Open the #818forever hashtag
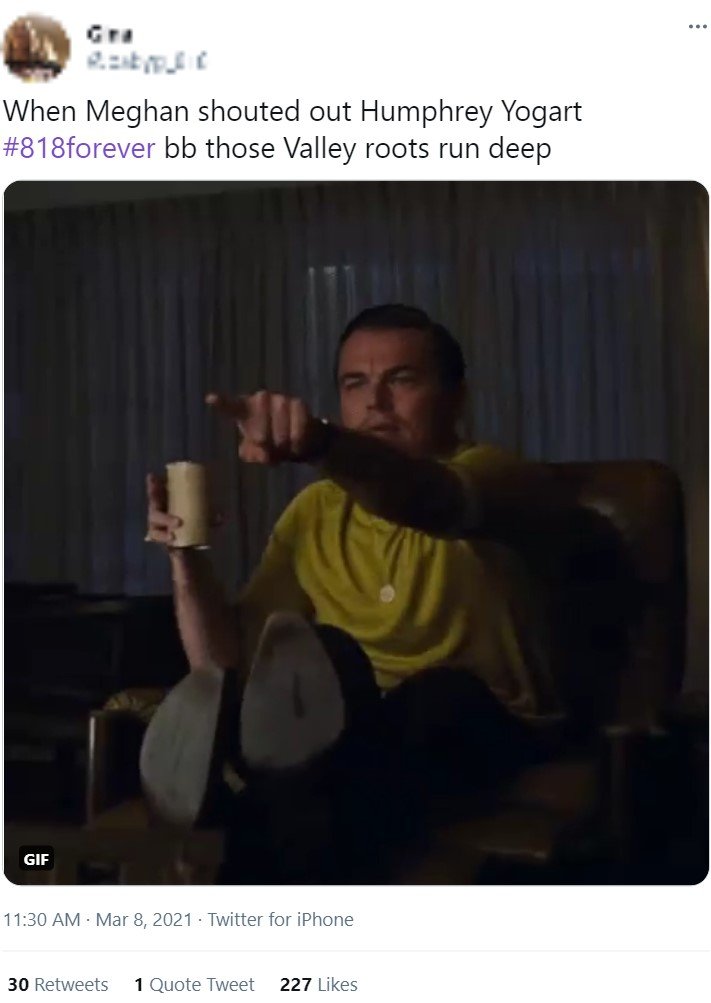This screenshot has width=711, height=1003. (x=79, y=148)
